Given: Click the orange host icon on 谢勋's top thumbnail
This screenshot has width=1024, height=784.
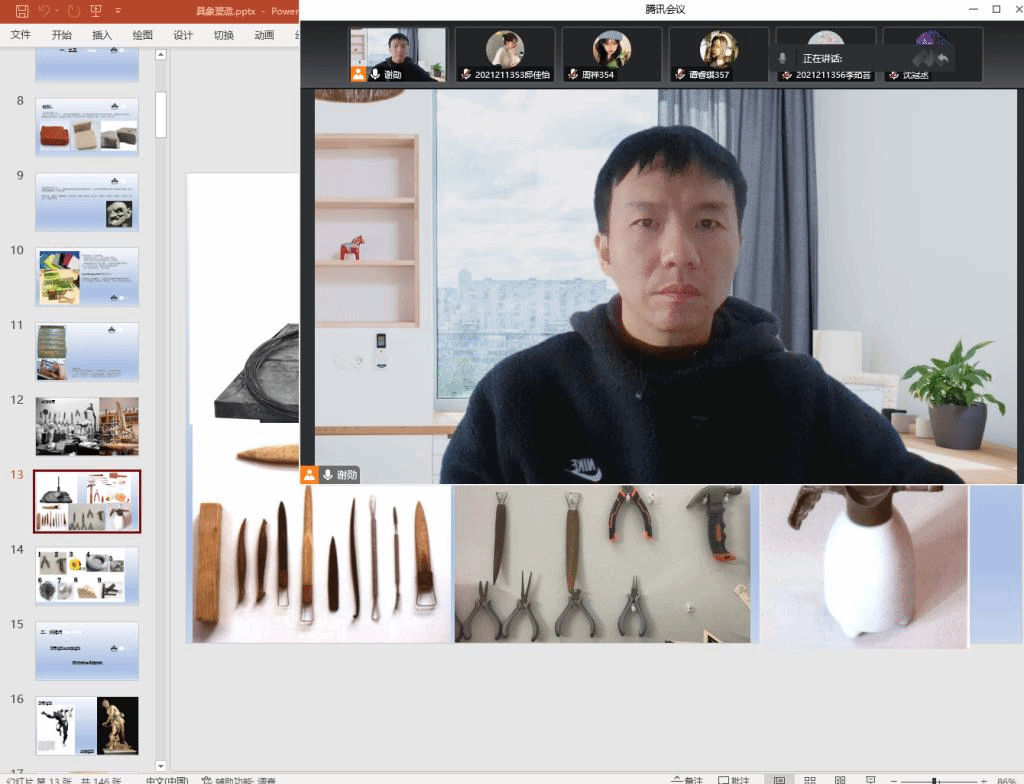Looking at the screenshot, I should click(358, 73).
